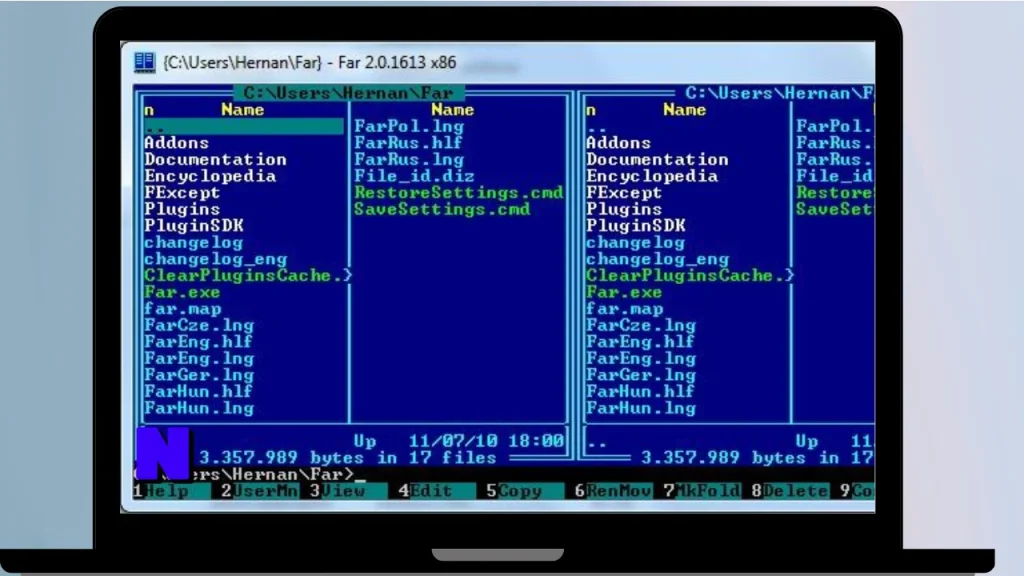Click the 7 MkFold function key
The width and height of the screenshot is (1024, 576).
coord(702,490)
